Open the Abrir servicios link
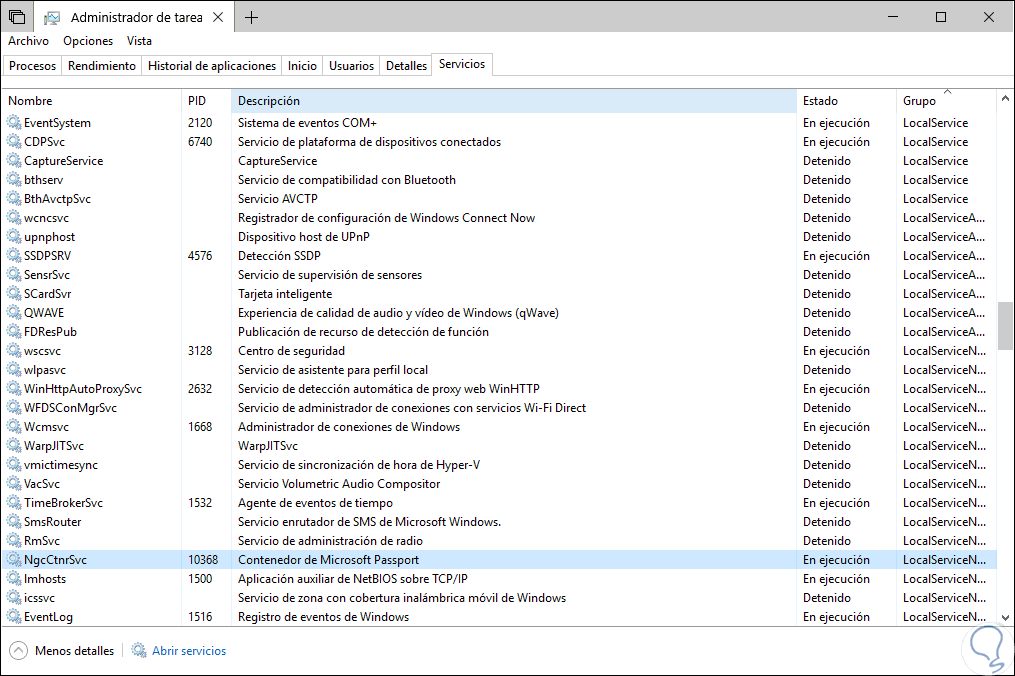Image resolution: width=1015 pixels, height=676 pixels. [x=189, y=651]
